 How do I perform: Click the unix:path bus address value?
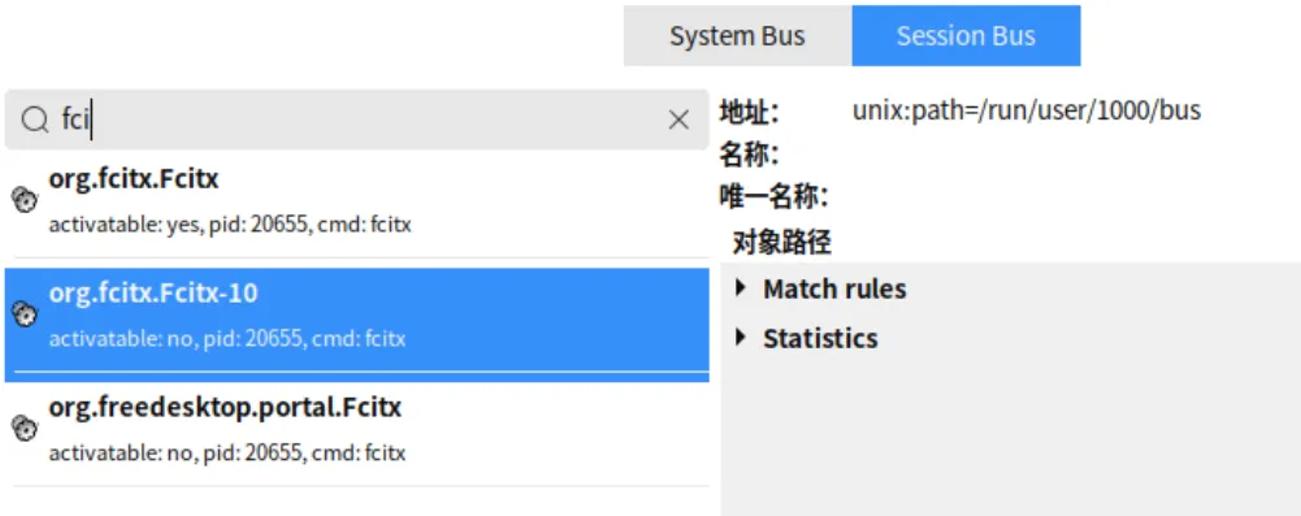click(1026, 110)
